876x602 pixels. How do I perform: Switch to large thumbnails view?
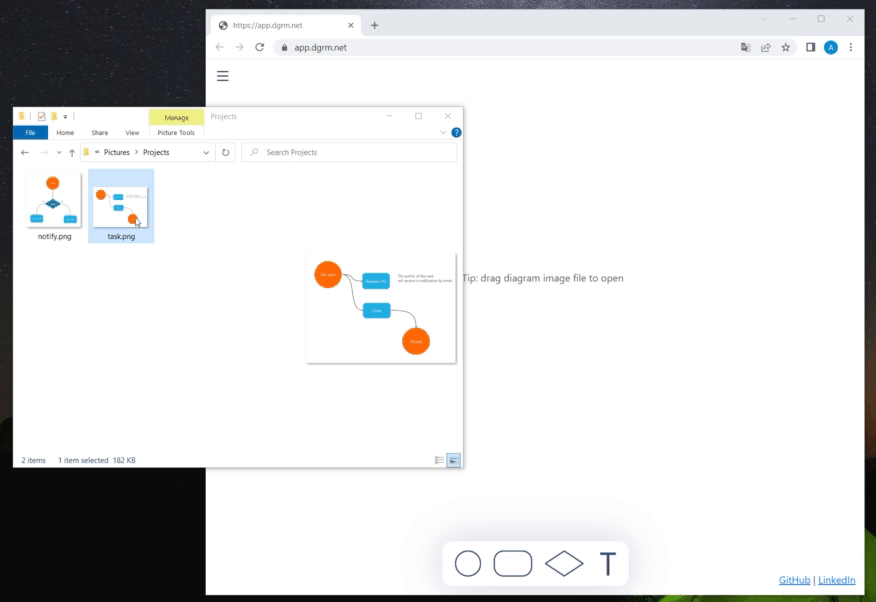coord(453,460)
